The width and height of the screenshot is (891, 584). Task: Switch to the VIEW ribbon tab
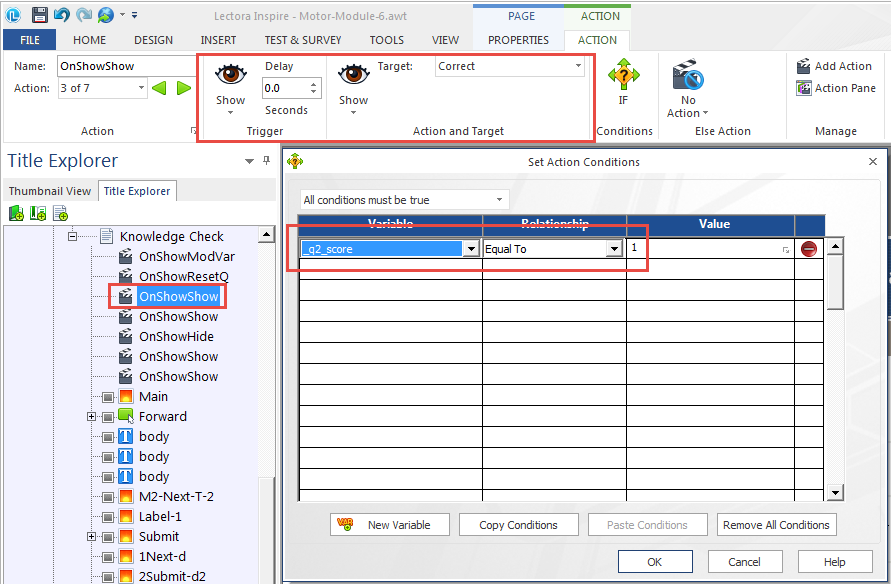coord(445,40)
